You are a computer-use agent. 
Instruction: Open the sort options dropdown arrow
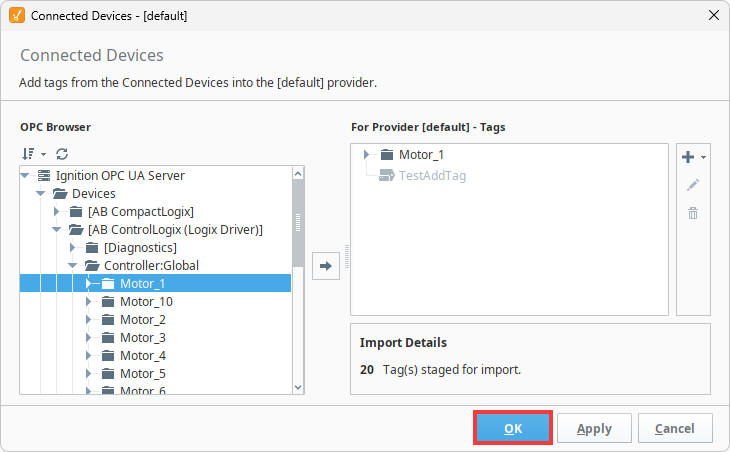coord(43,155)
